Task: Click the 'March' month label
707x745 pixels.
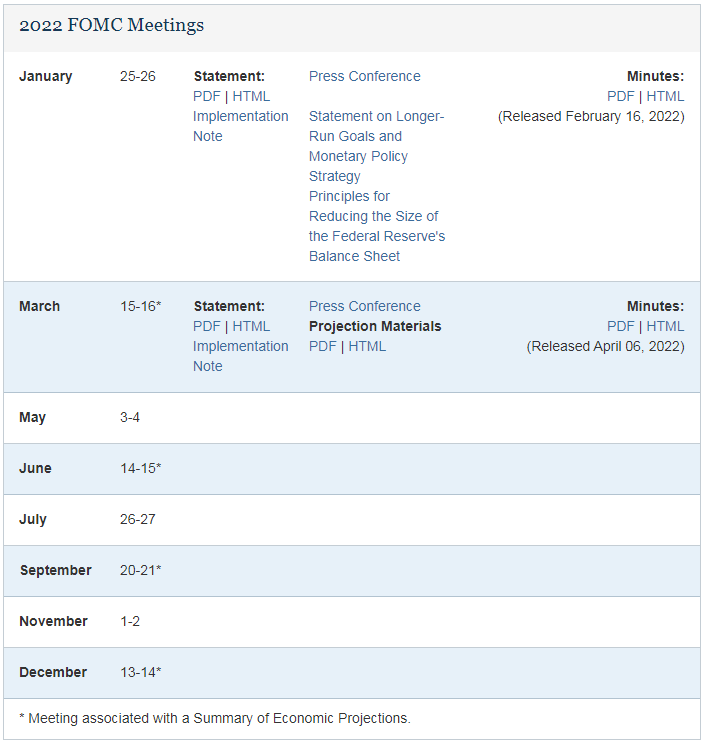Action: 39,306
